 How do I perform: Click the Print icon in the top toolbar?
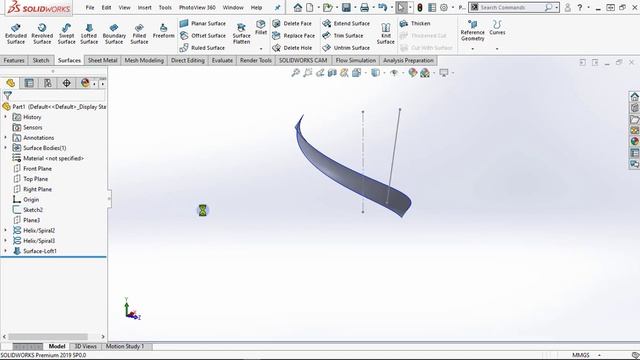click(364, 7)
